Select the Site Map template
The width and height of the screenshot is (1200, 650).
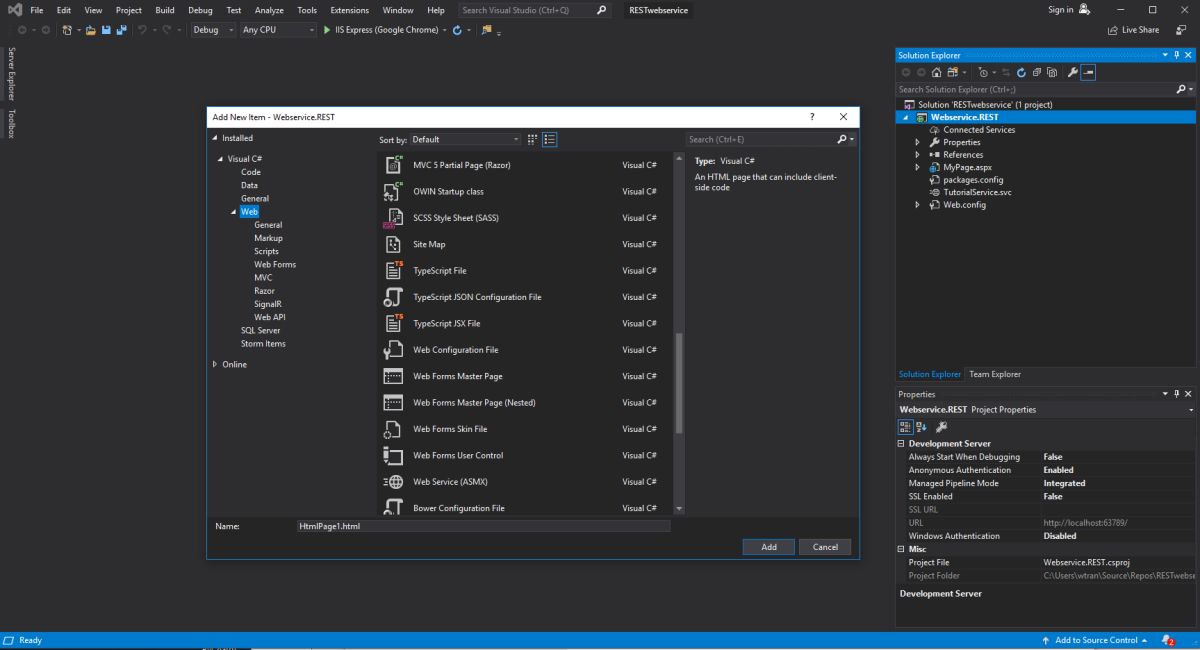pyautogui.click(x=518, y=244)
